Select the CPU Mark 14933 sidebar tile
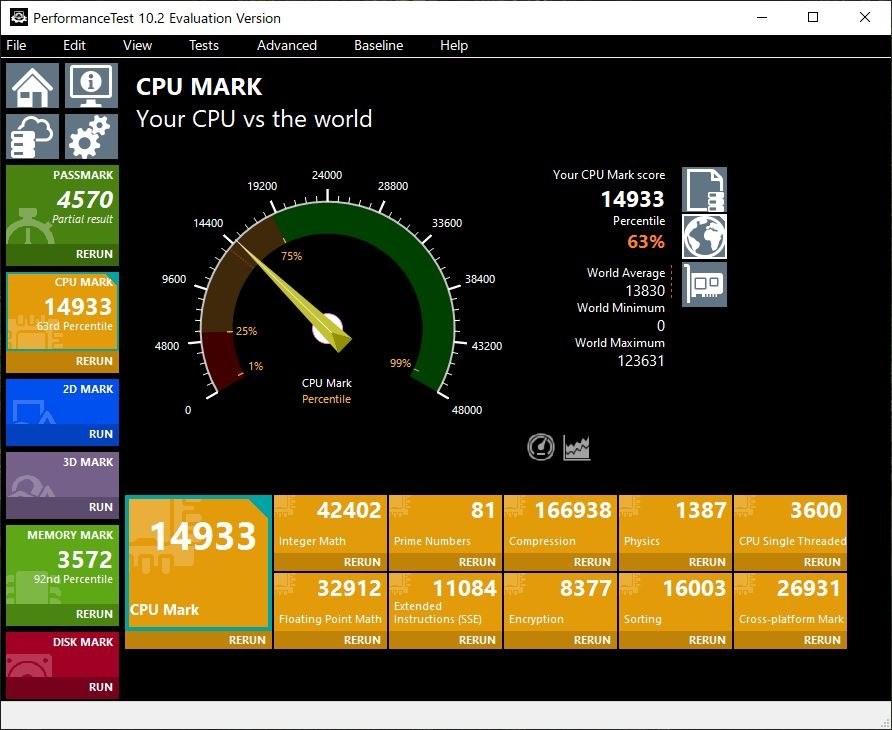Image resolution: width=892 pixels, height=730 pixels. click(63, 312)
